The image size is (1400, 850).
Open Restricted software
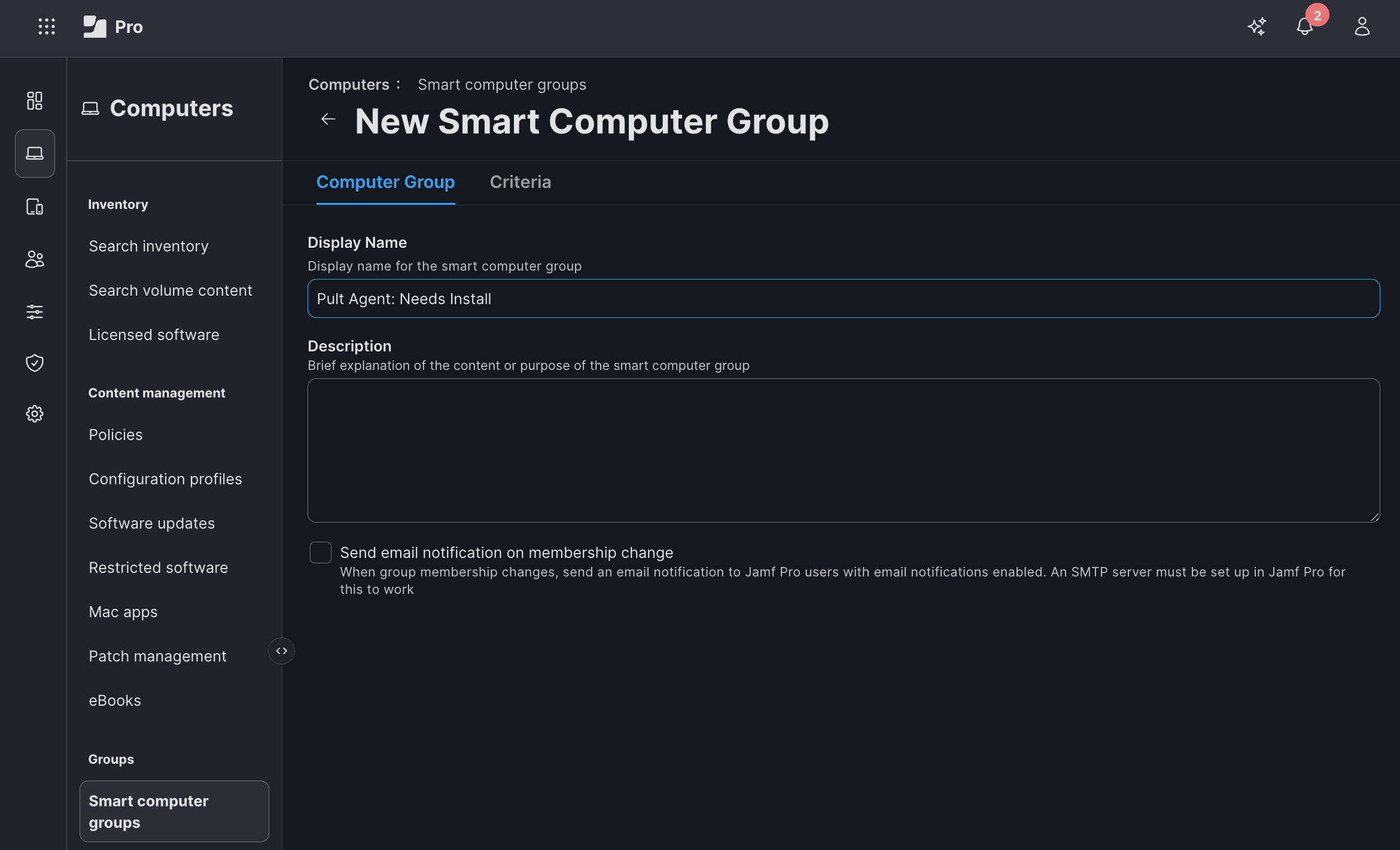click(x=159, y=567)
